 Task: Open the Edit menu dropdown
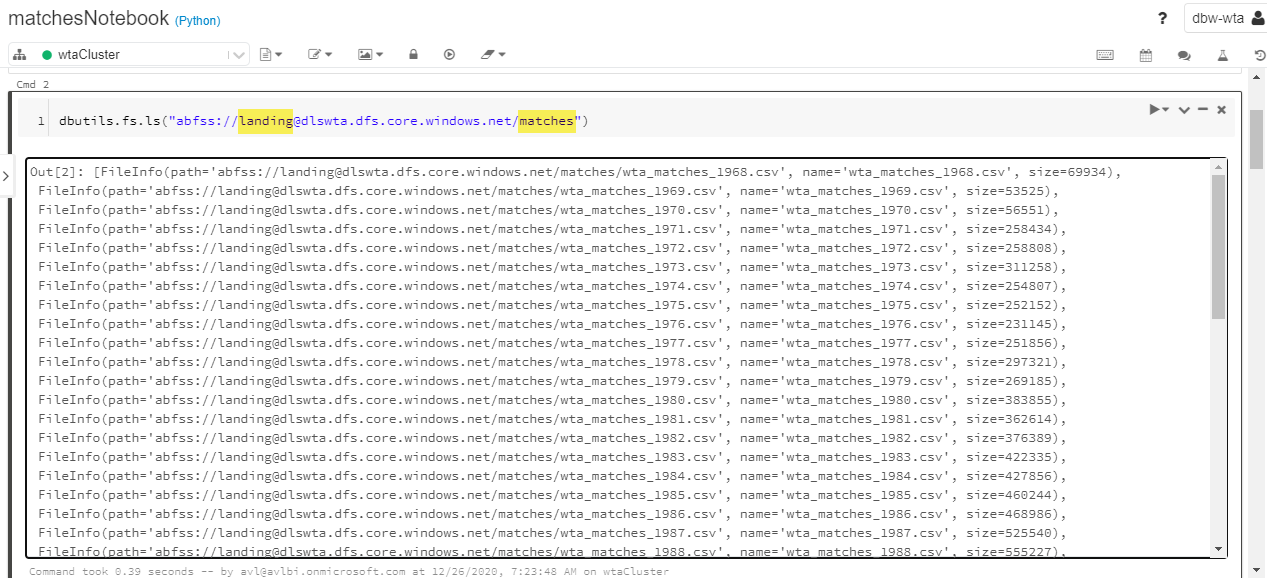pyautogui.click(x=320, y=55)
